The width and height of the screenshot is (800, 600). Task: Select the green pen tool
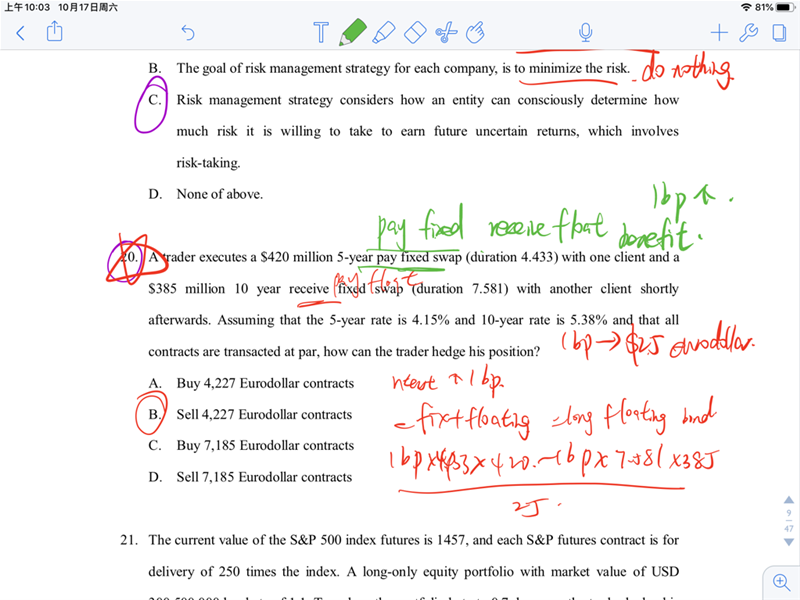pos(351,33)
